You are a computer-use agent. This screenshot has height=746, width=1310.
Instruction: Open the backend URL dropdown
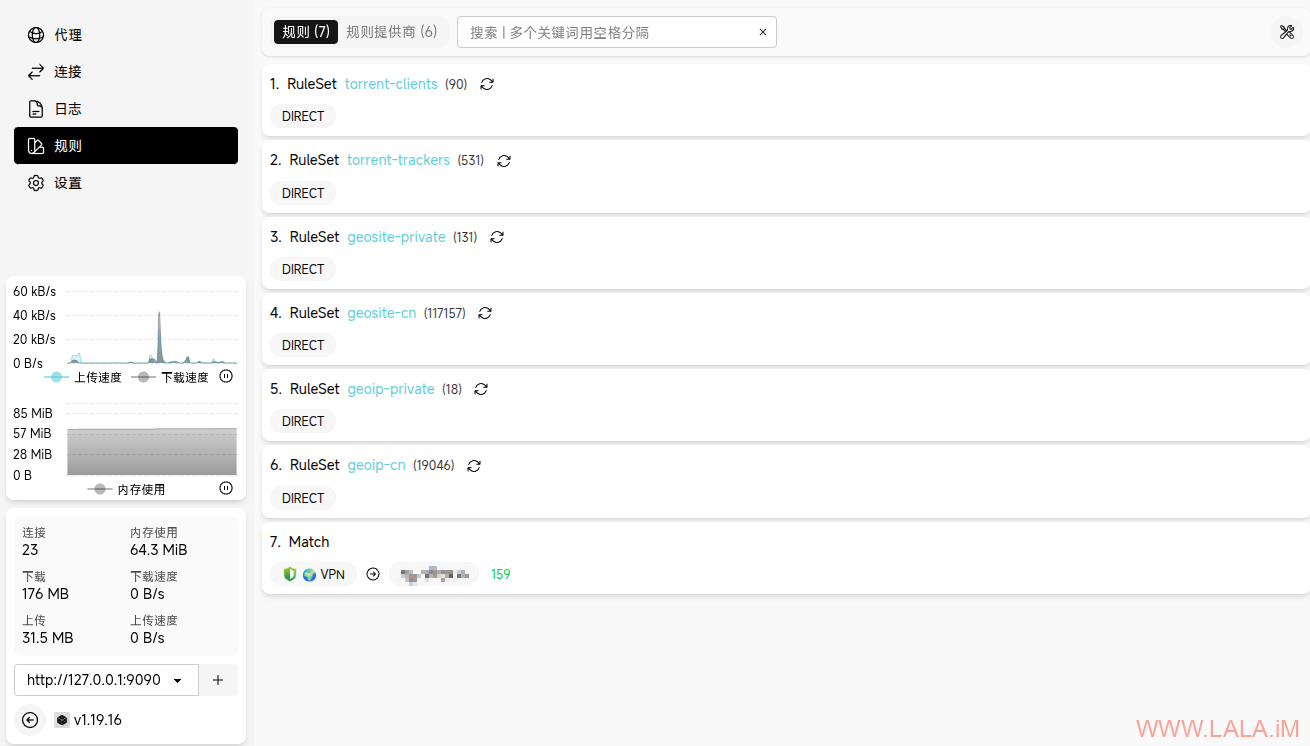106,680
